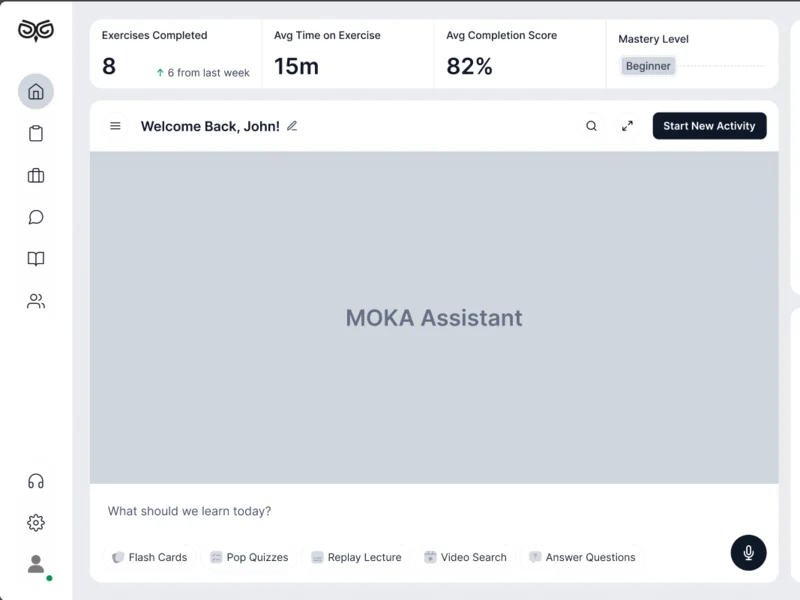Click the 'Mastery Level' label

click(x=653, y=39)
